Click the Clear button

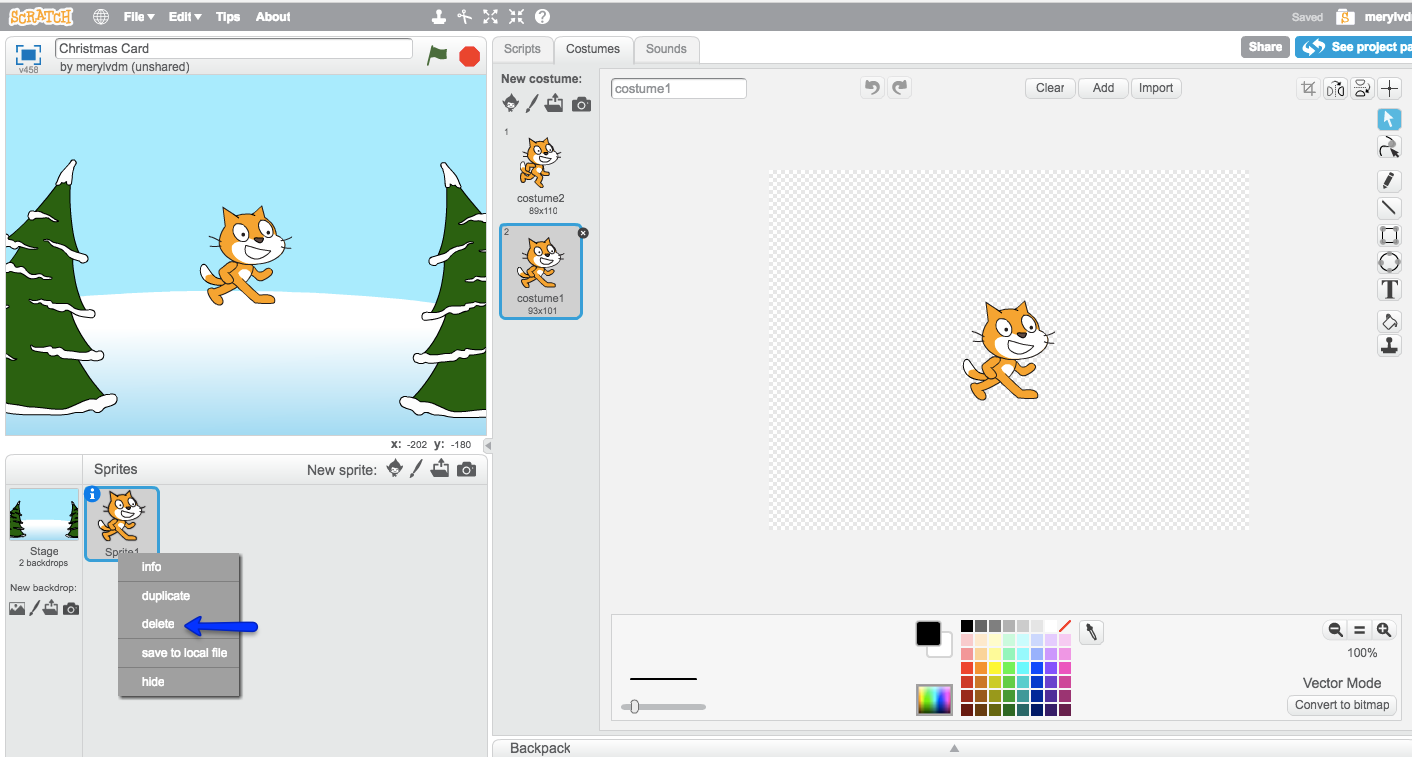point(1050,88)
